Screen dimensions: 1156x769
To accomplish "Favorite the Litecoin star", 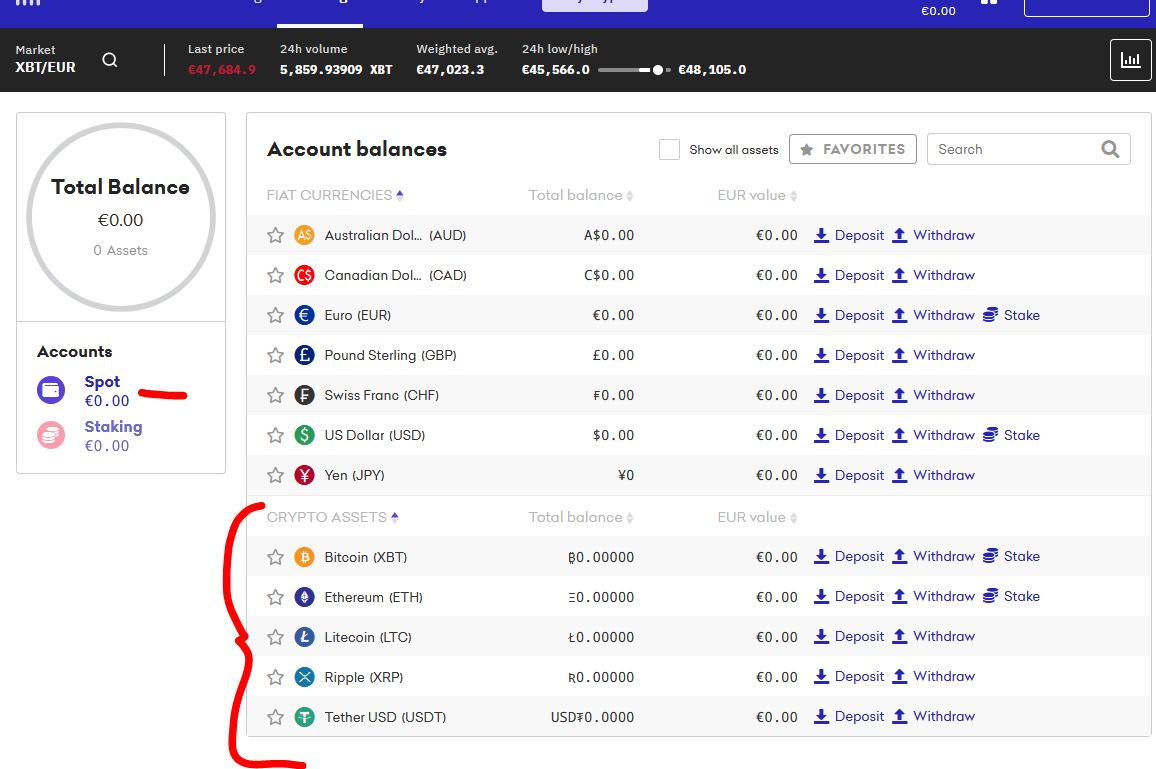I will click(276, 637).
